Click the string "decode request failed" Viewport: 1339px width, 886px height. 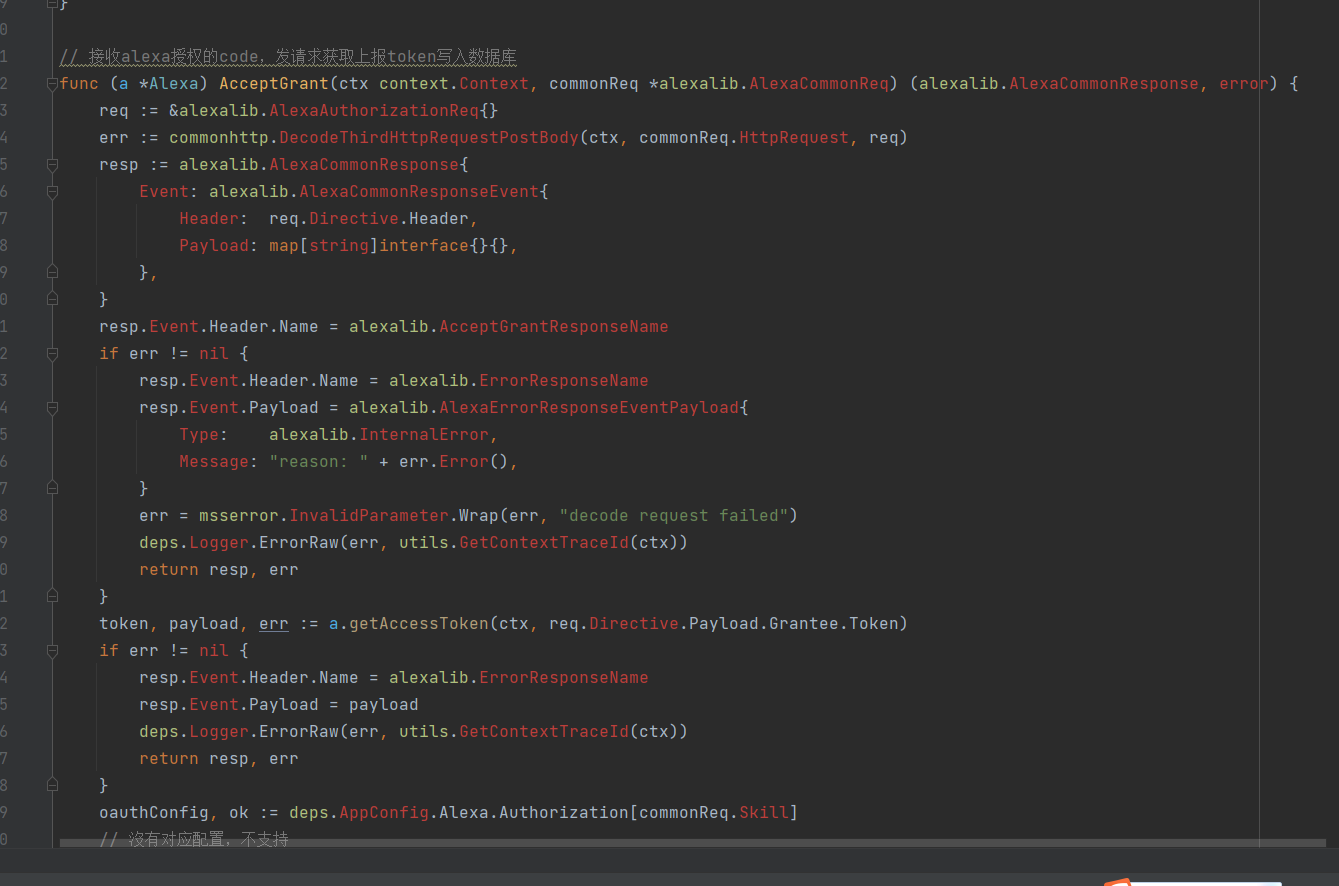674,516
